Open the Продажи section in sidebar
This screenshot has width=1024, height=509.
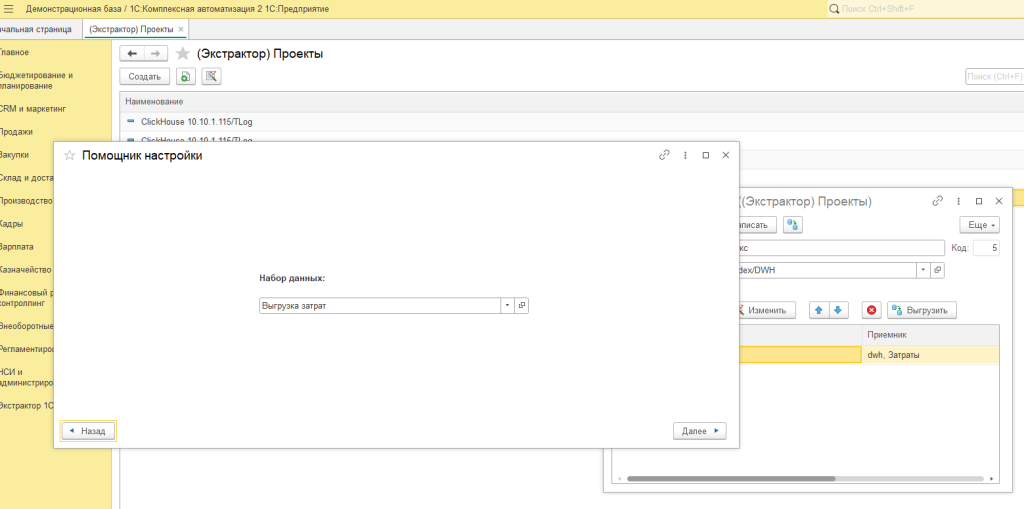(16, 131)
